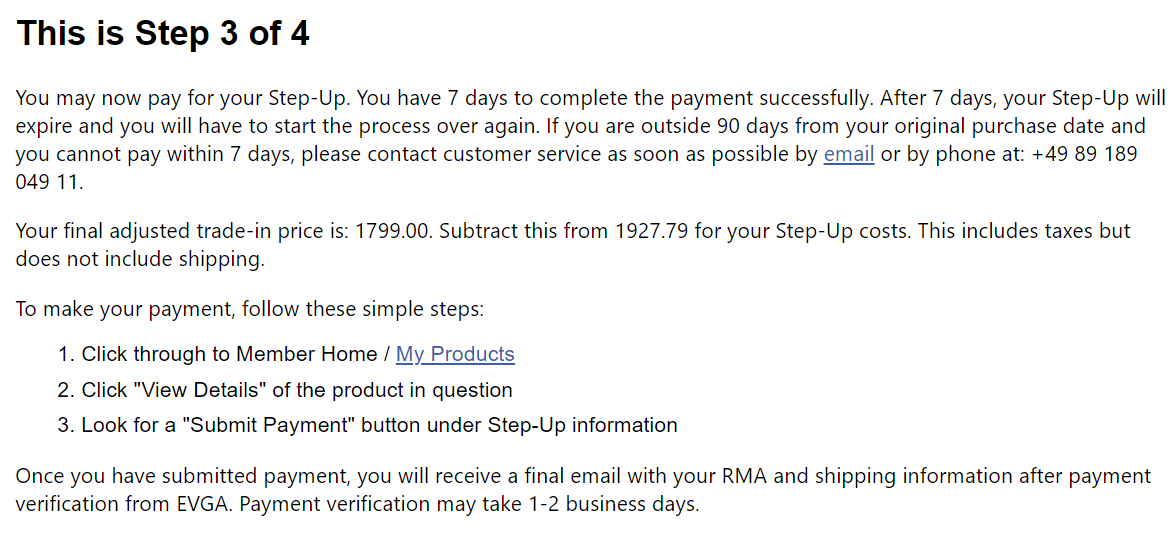The height and width of the screenshot is (537, 1176).
Task: Click the "Member Home" text in step one
Action: click(307, 354)
